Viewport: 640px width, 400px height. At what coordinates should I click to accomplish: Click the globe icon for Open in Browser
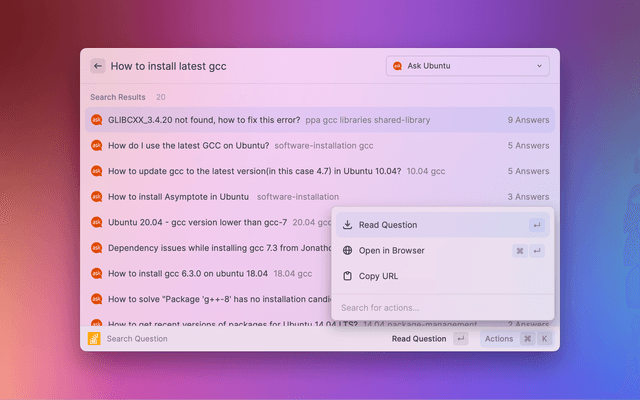click(x=347, y=250)
